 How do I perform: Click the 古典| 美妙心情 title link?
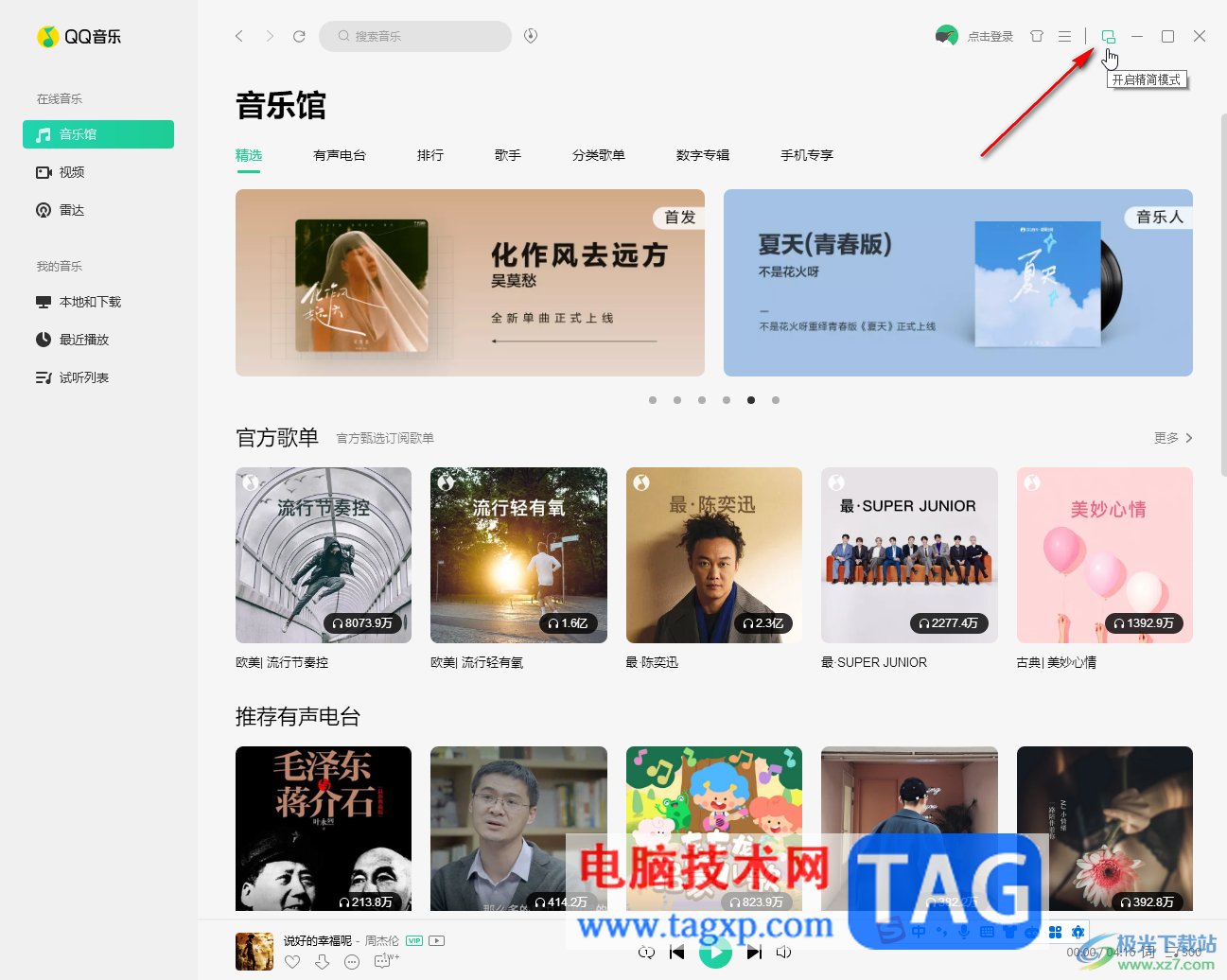[x=1057, y=662]
